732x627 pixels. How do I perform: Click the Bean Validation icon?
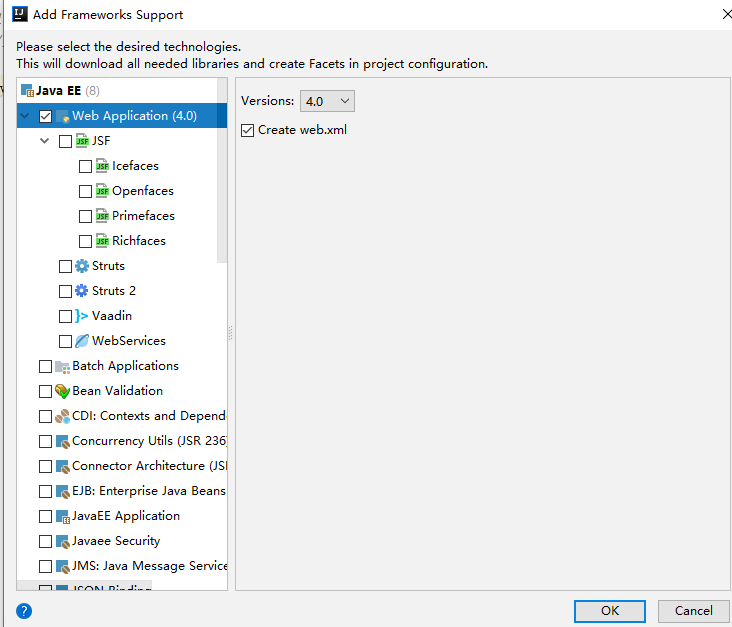62,391
